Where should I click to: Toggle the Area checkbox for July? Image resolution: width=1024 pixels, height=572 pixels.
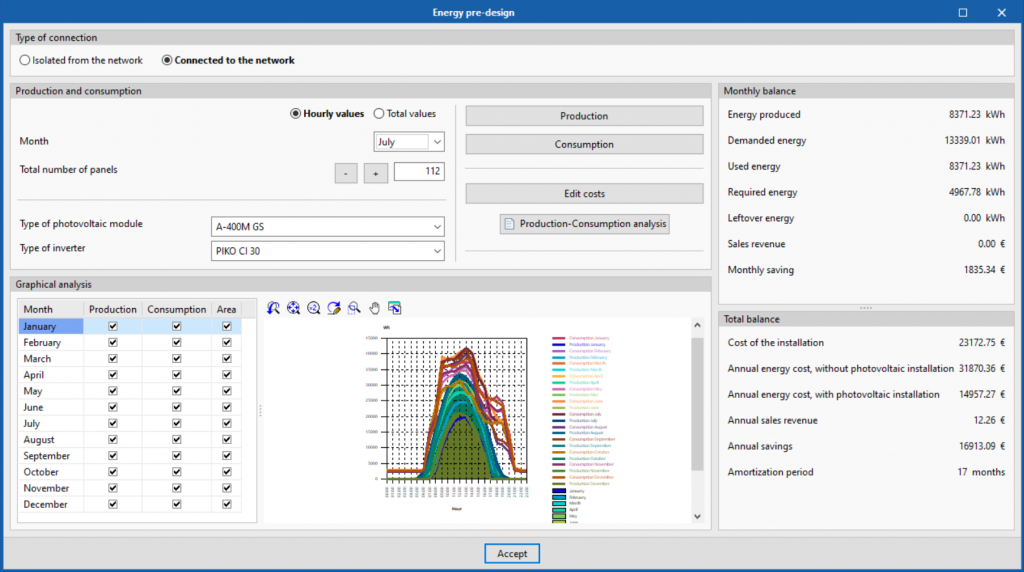coord(227,424)
